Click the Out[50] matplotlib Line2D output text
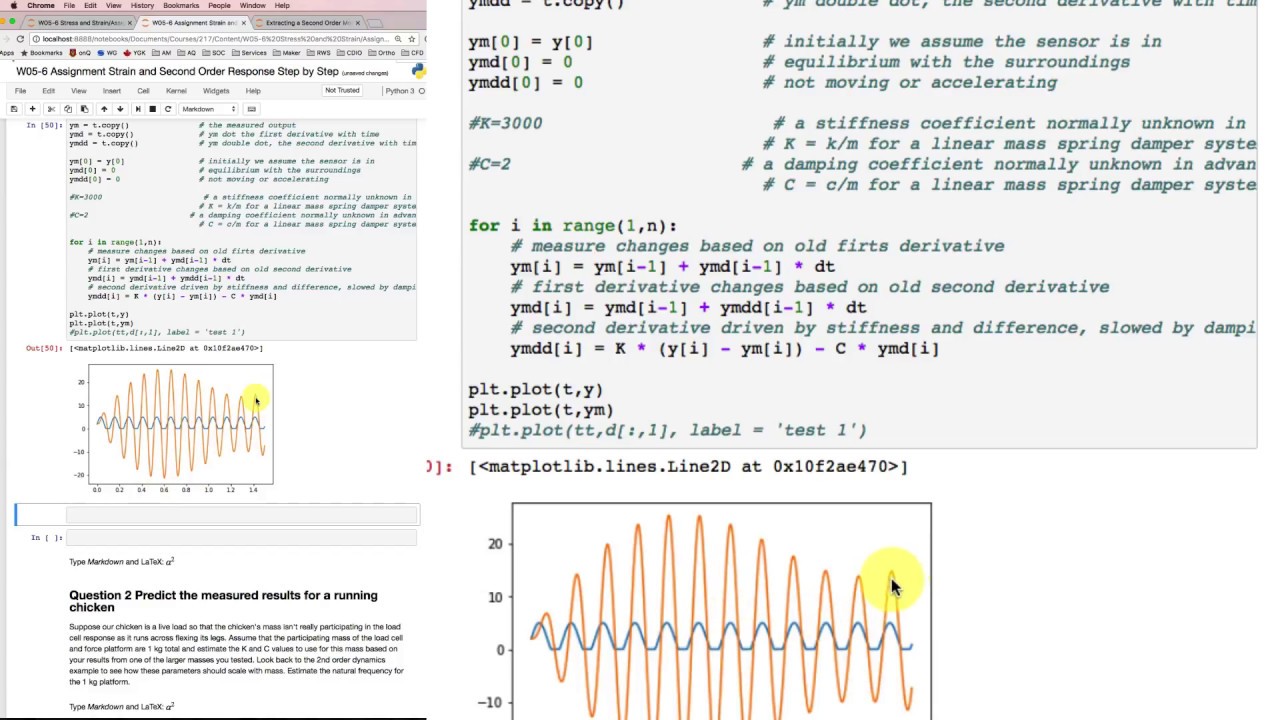 (x=166, y=348)
